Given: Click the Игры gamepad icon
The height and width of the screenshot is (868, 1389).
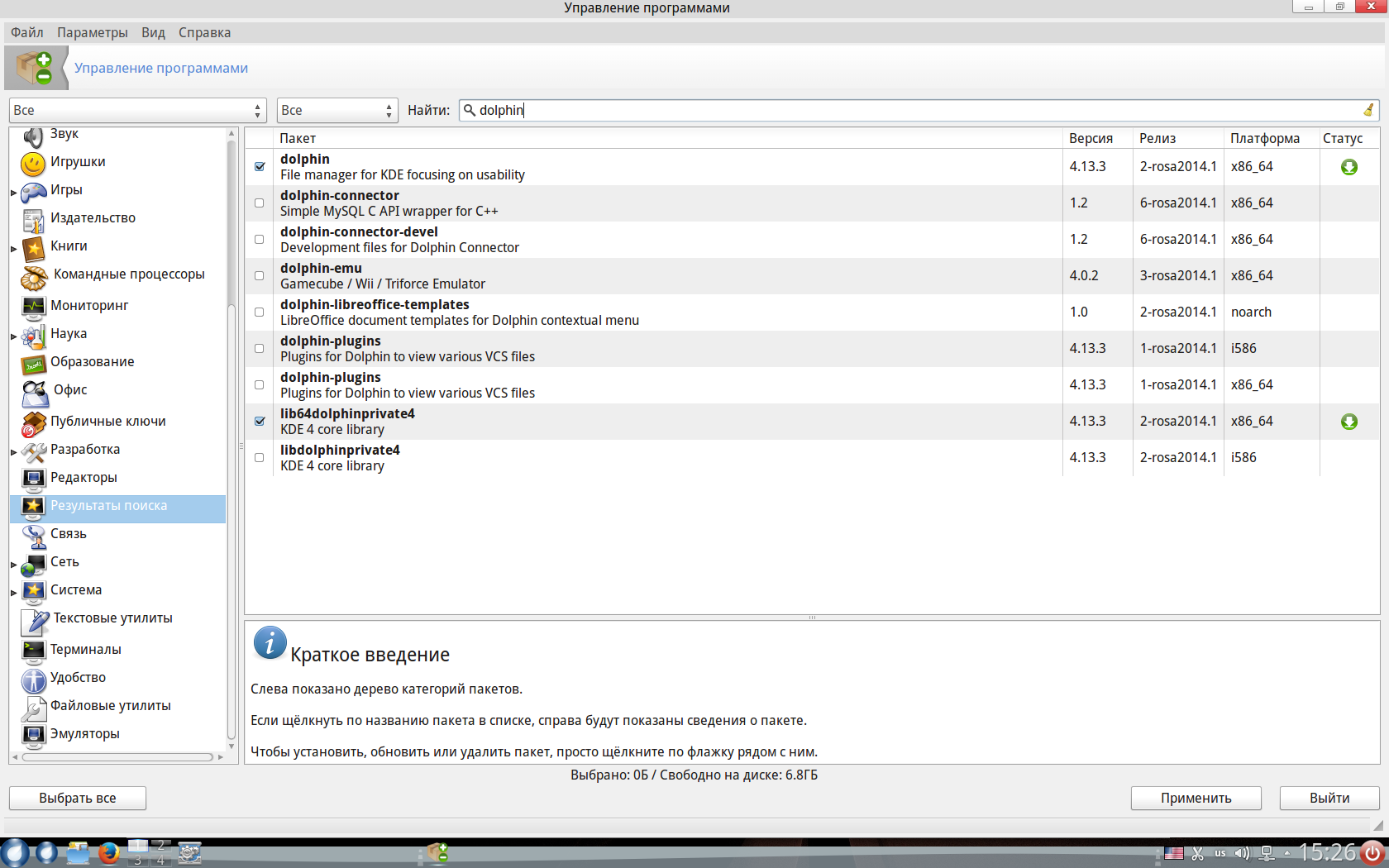Looking at the screenshot, I should (33, 191).
